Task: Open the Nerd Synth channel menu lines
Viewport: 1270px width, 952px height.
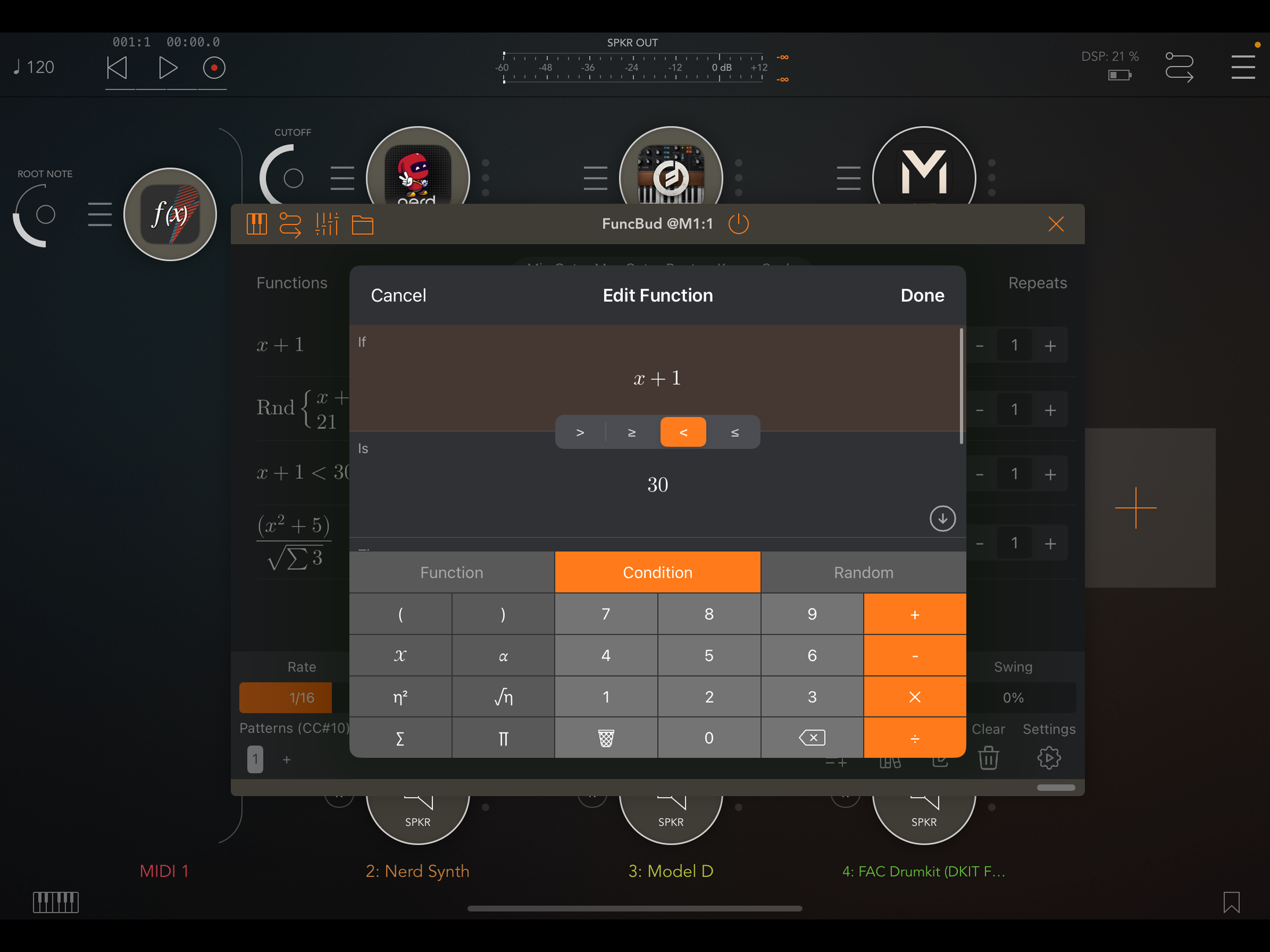Action: [342, 178]
